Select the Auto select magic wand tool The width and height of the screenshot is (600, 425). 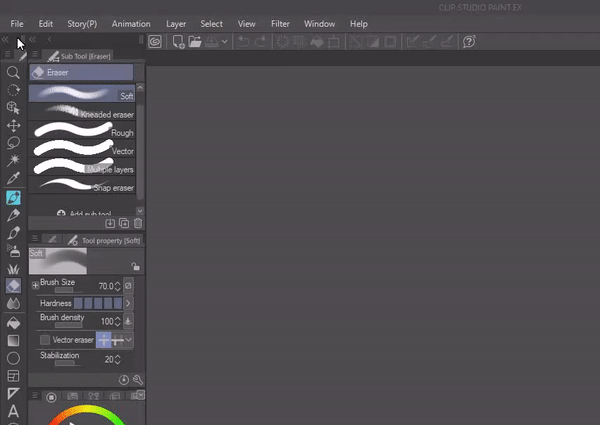click(13, 160)
